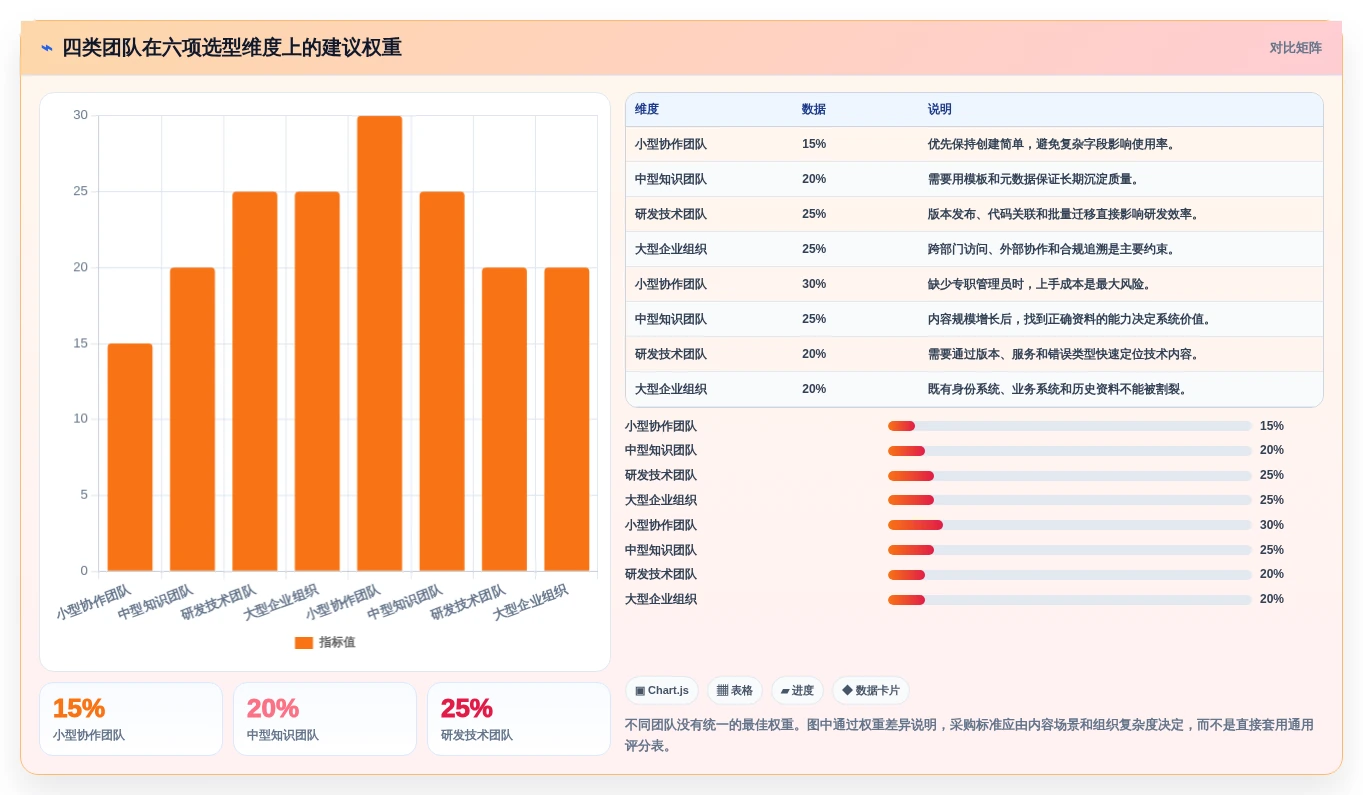Click the 说明 table column header
1363x795 pixels.
point(1121,110)
